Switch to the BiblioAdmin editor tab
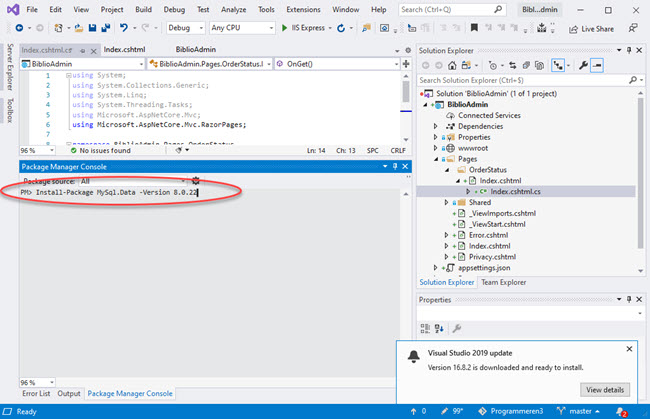This screenshot has width=650, height=419. click(x=196, y=49)
